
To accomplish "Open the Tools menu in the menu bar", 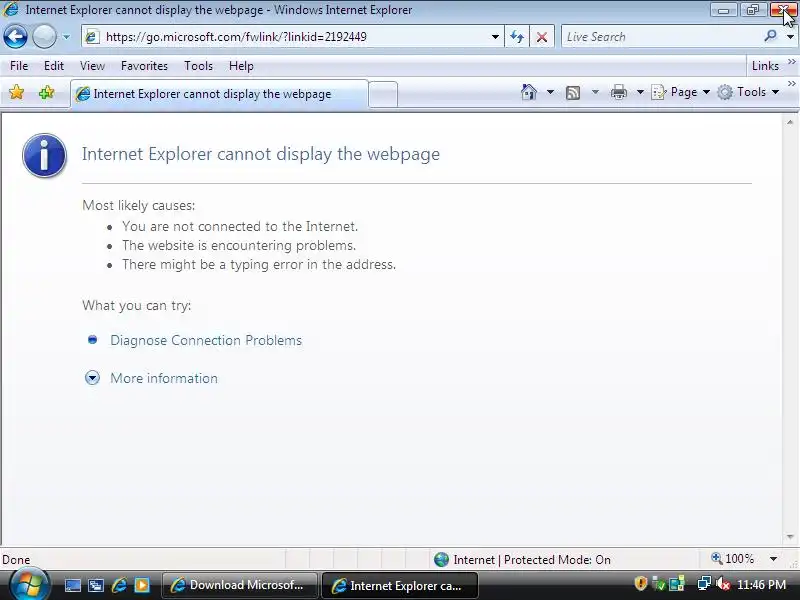I will pos(198,66).
